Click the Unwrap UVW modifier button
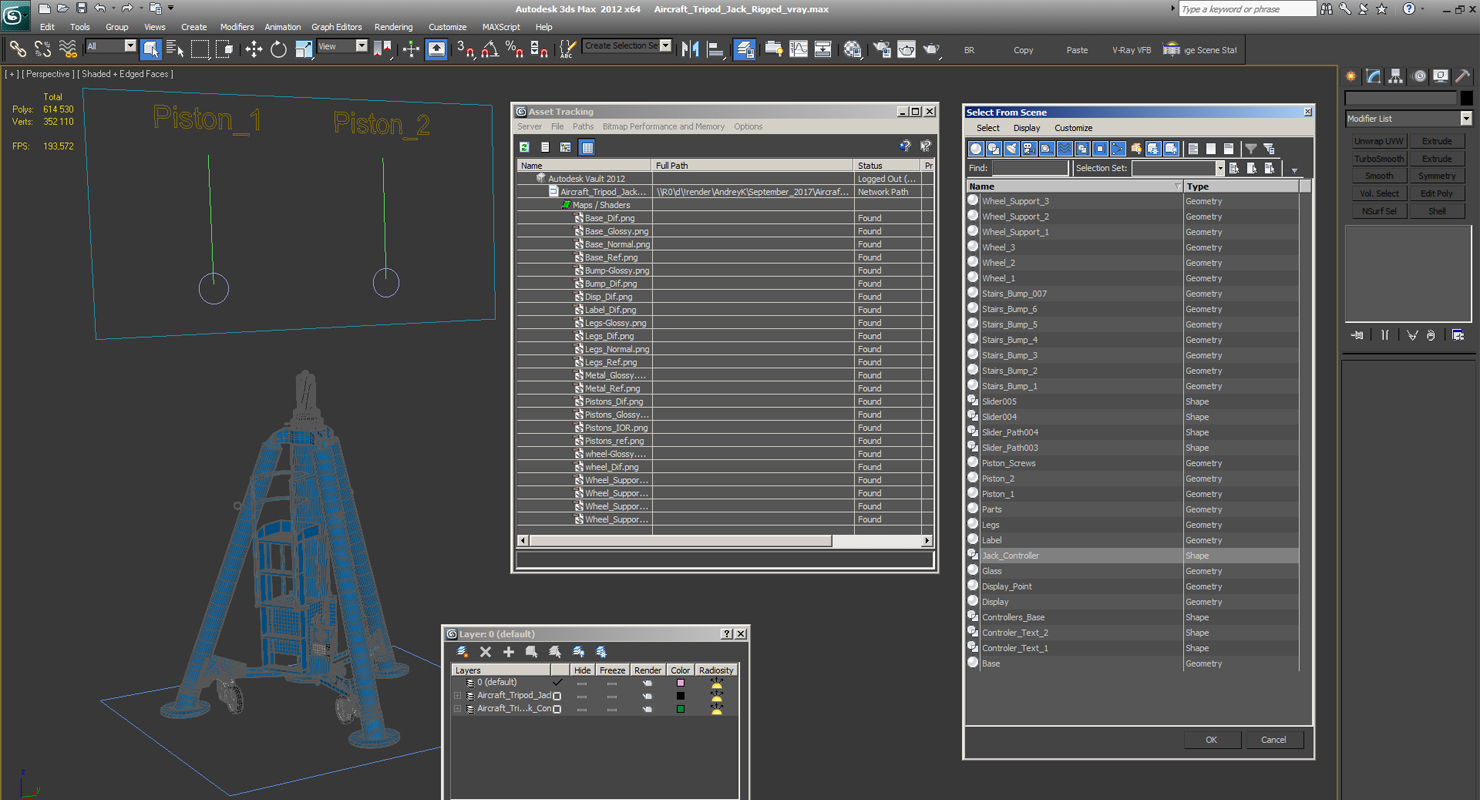This screenshot has height=800, width=1480. (x=1379, y=141)
